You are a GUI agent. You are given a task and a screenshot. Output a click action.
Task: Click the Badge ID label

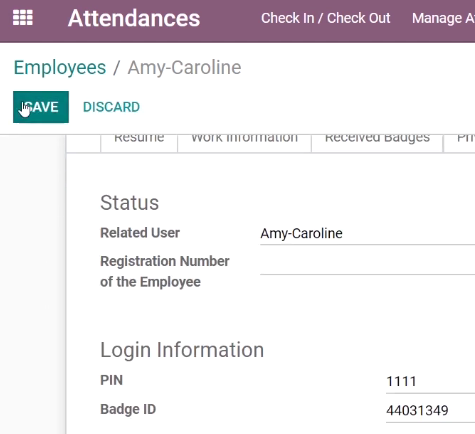pos(128,409)
